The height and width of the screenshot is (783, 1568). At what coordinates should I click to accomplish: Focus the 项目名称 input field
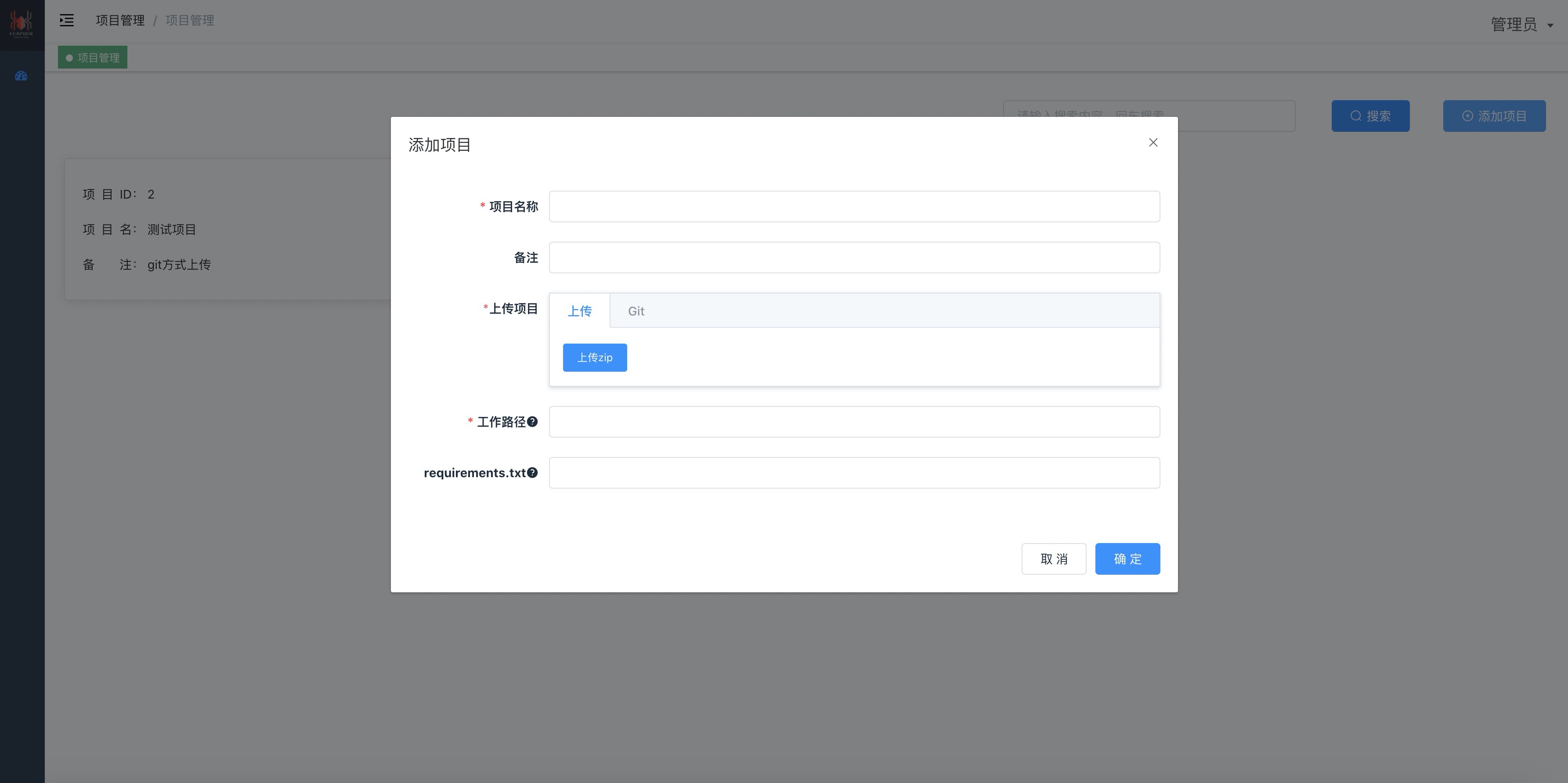854,207
